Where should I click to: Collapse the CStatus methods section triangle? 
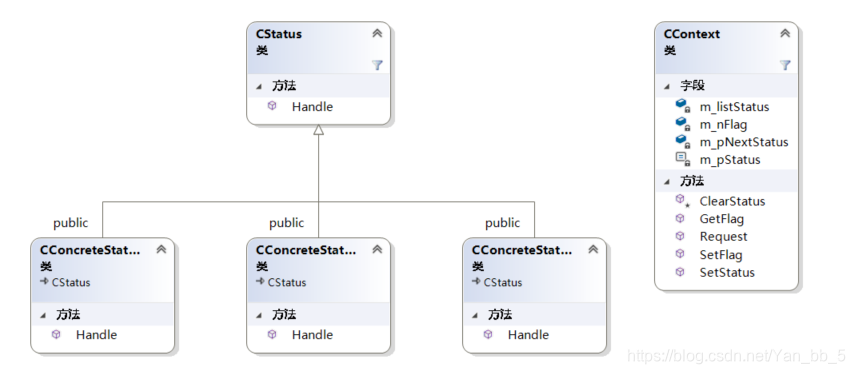(259, 87)
